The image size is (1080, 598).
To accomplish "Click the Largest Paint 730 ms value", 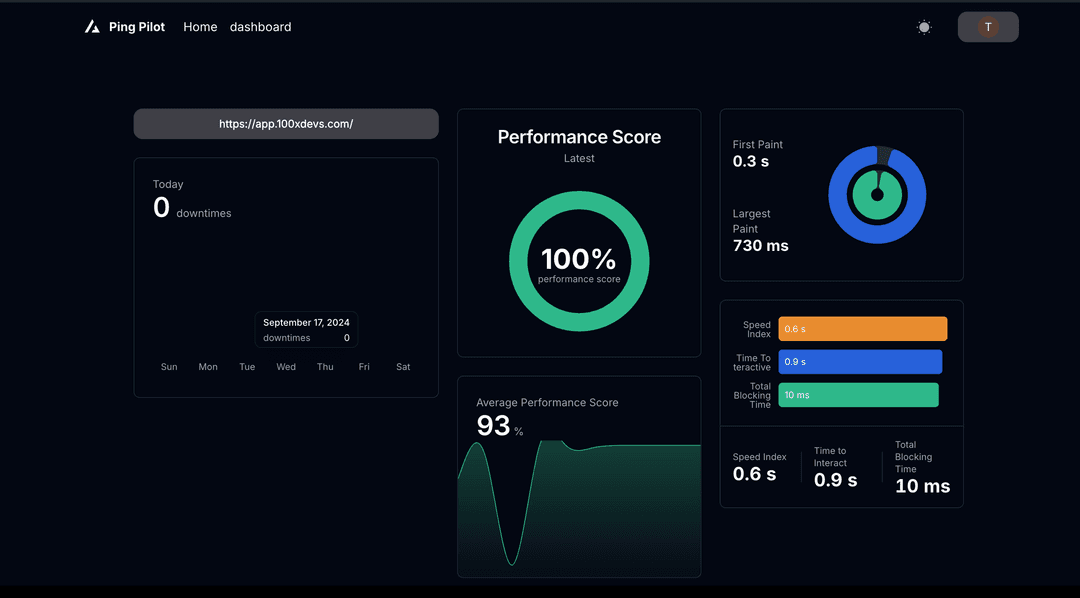I will point(760,246).
